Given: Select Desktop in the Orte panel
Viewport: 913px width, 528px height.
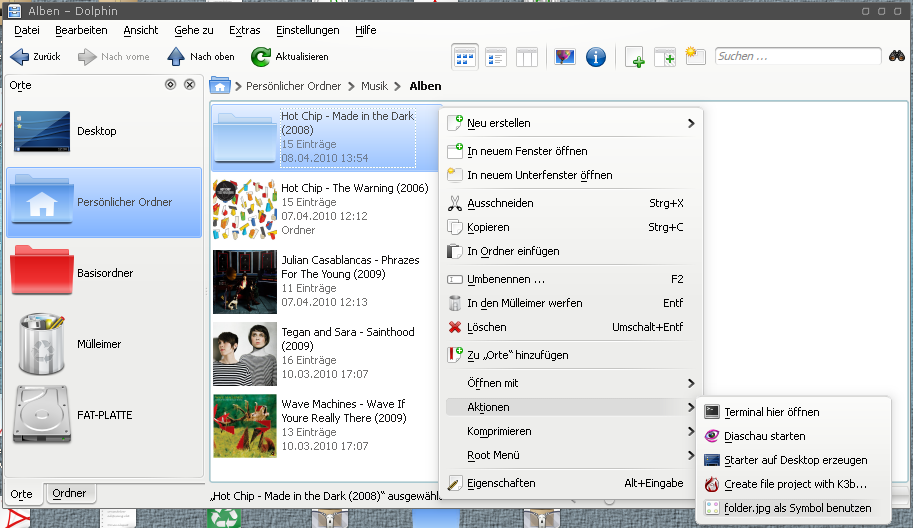Looking at the screenshot, I should pos(104,131).
